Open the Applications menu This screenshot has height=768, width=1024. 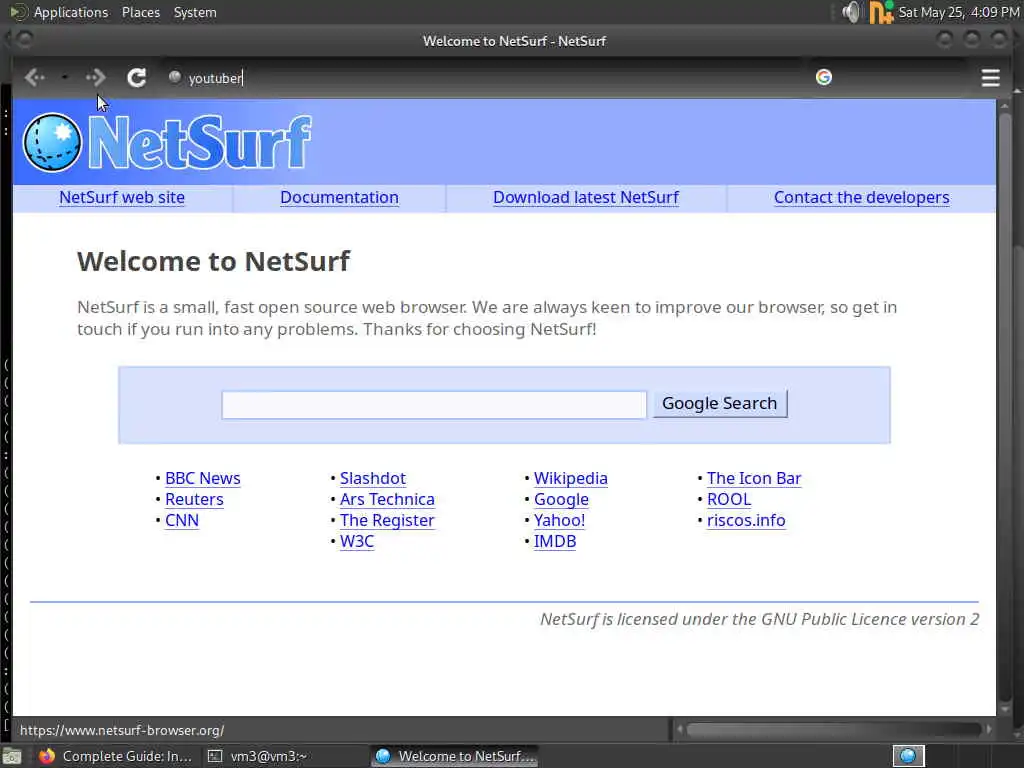click(x=71, y=12)
